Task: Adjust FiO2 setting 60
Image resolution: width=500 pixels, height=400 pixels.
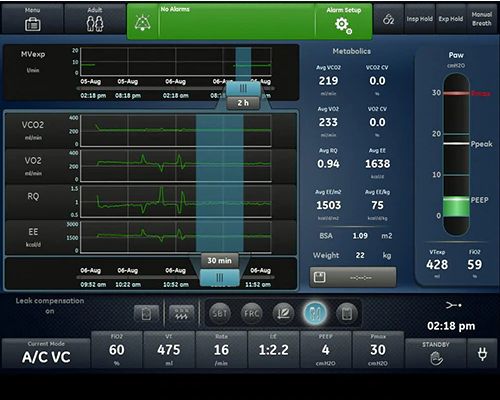Action: click(117, 350)
